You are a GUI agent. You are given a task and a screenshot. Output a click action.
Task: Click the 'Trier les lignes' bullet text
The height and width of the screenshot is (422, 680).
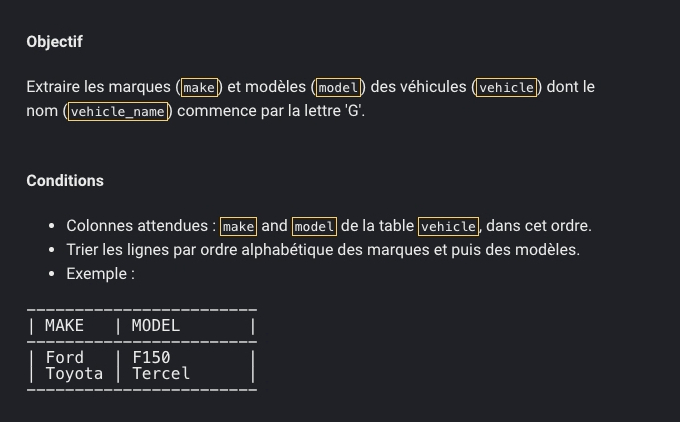pos(323,250)
